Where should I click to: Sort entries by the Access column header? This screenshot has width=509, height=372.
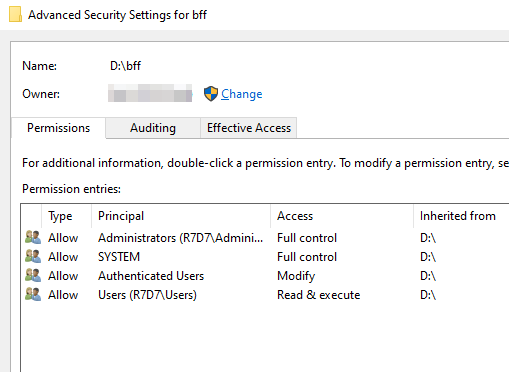click(x=342, y=216)
